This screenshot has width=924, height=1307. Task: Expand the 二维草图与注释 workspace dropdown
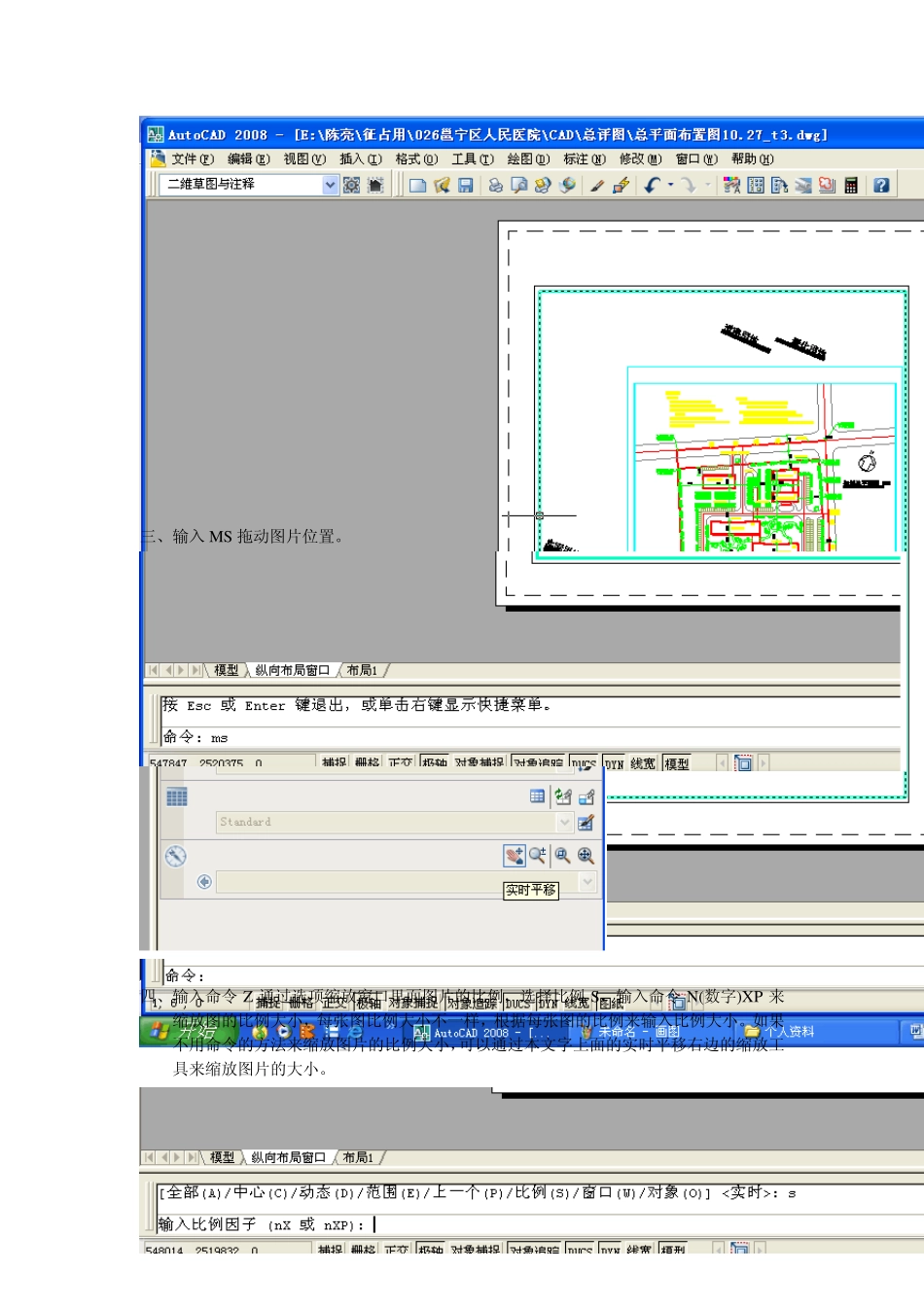tap(331, 185)
